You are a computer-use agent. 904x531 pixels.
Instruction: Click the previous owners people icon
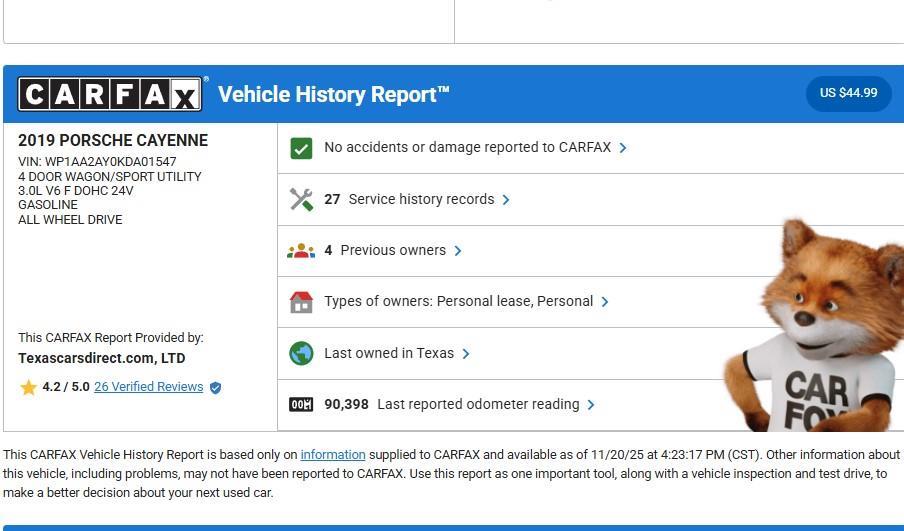[x=301, y=251]
